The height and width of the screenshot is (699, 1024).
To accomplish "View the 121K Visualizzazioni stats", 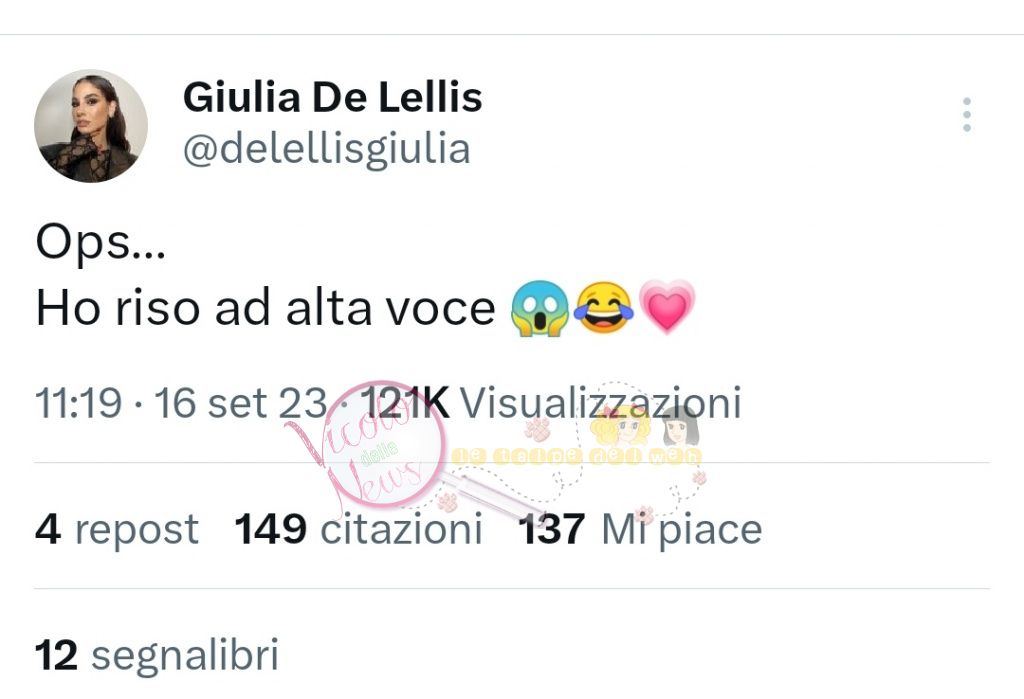I will click(551, 402).
